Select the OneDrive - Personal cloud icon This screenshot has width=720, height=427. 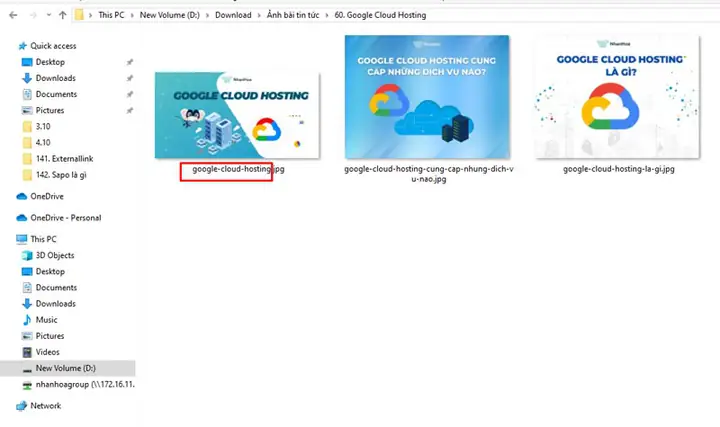22,218
